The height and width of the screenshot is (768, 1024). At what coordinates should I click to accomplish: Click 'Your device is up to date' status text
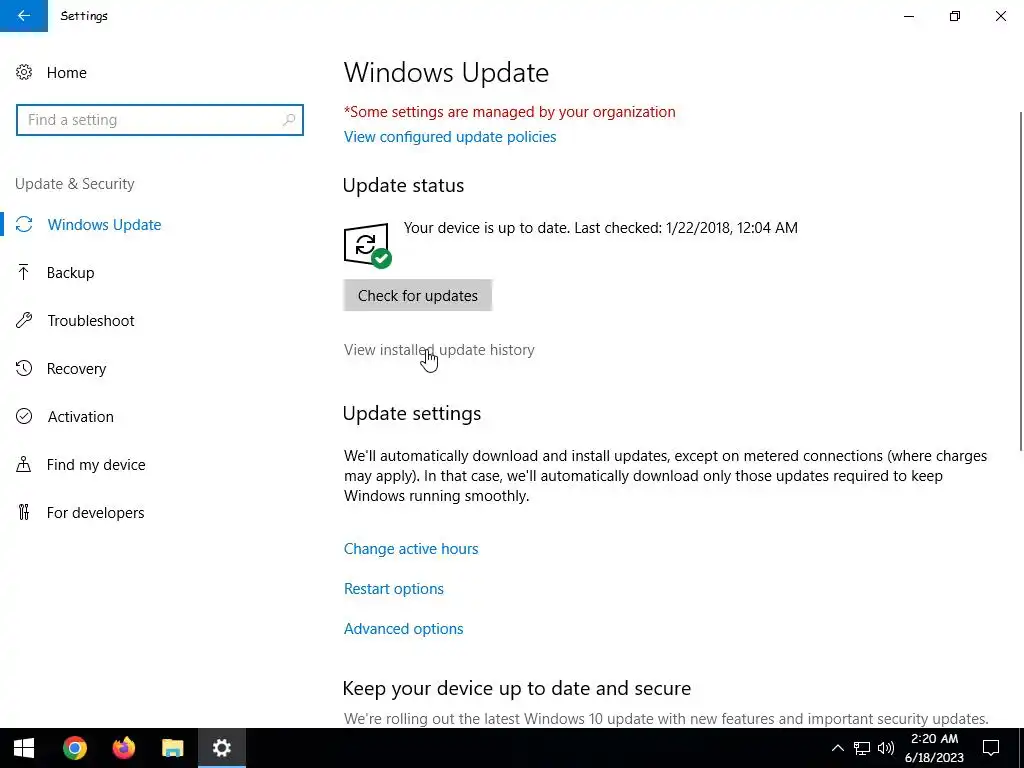(x=600, y=228)
